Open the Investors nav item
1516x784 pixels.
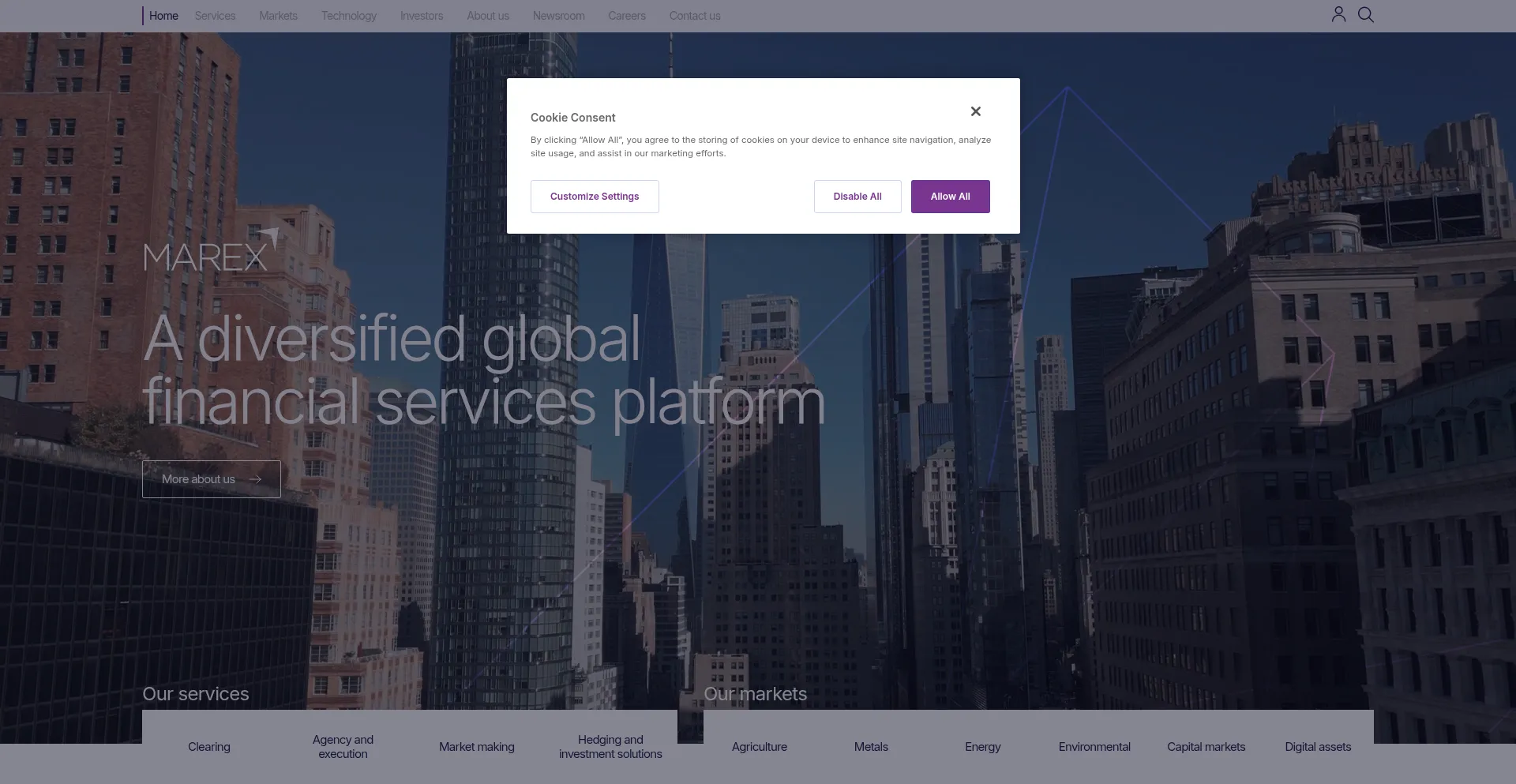click(422, 16)
